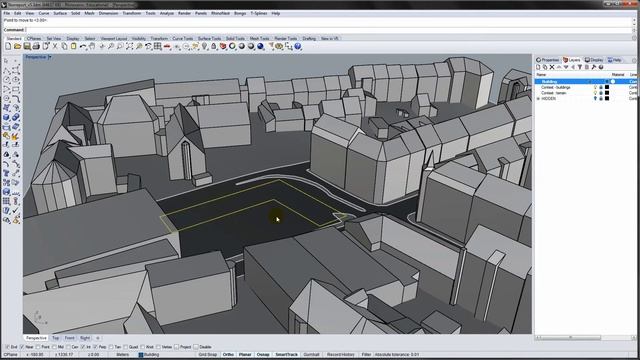Select the Pan hand tool

coord(92,47)
